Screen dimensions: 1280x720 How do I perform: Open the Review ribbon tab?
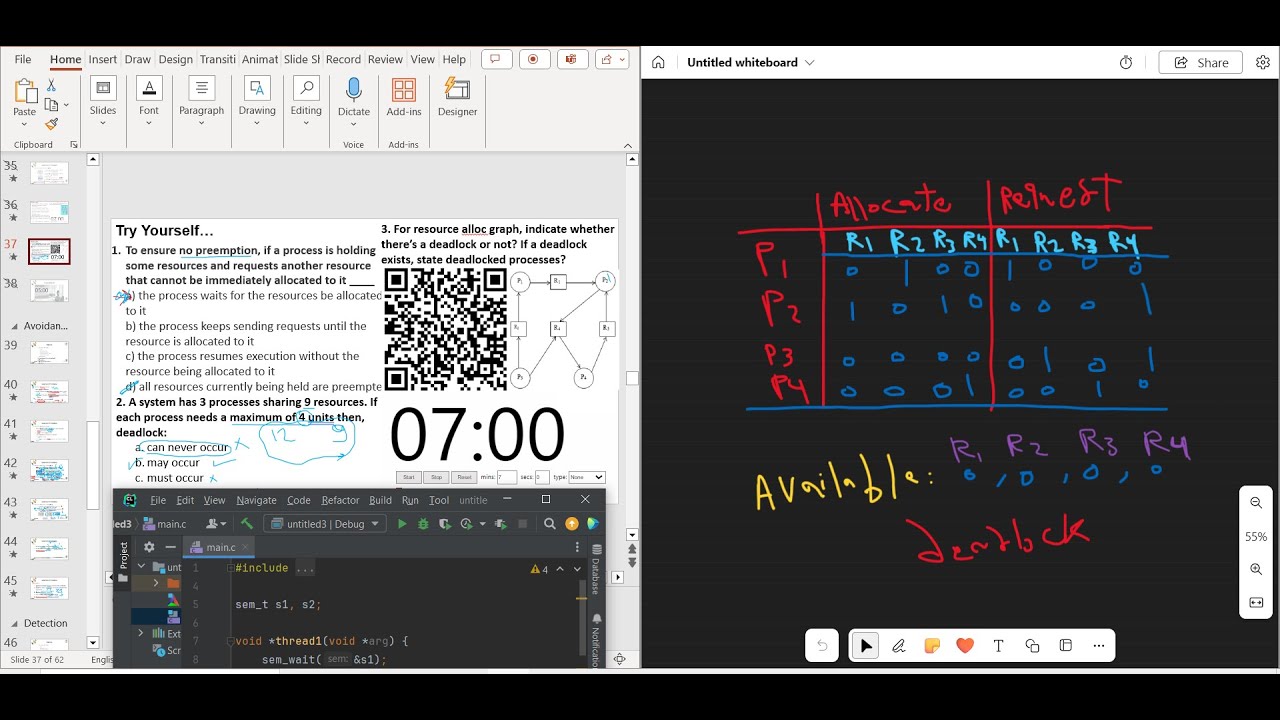pos(385,59)
